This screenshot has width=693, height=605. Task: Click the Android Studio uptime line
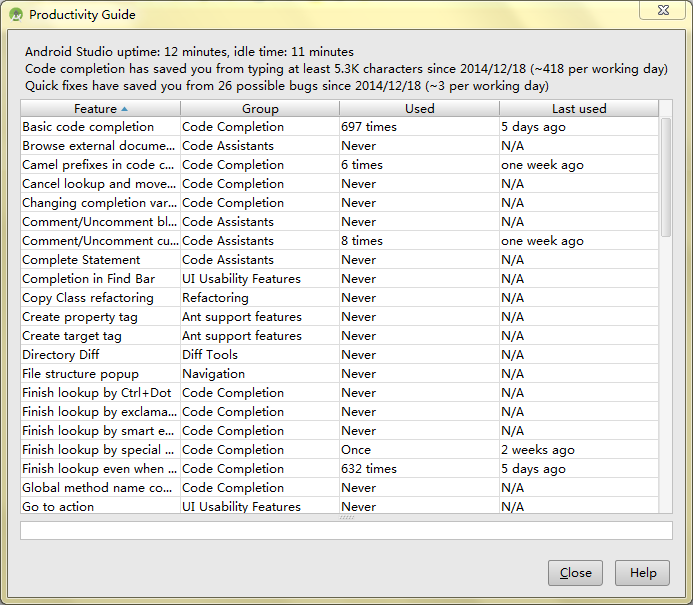pos(189,52)
